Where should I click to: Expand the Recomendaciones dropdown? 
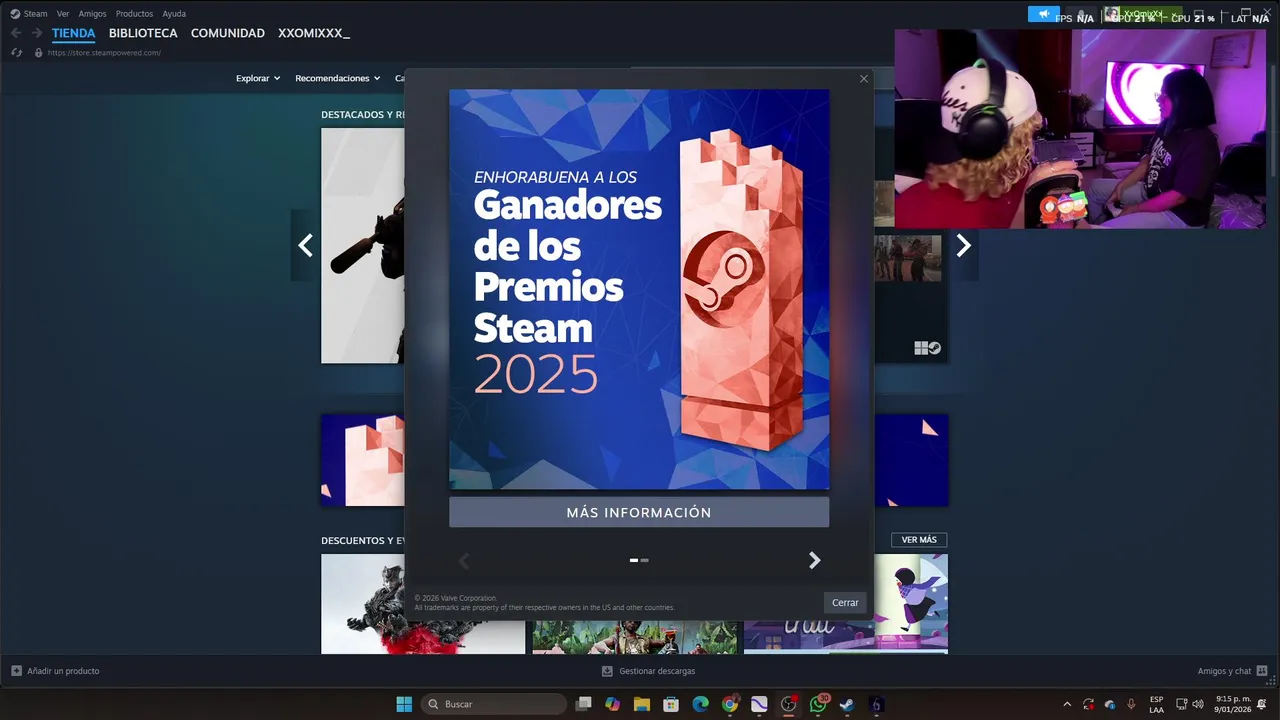point(338,78)
